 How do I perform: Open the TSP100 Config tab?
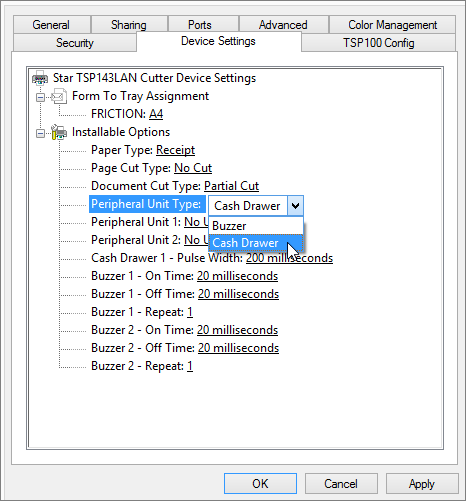379,43
